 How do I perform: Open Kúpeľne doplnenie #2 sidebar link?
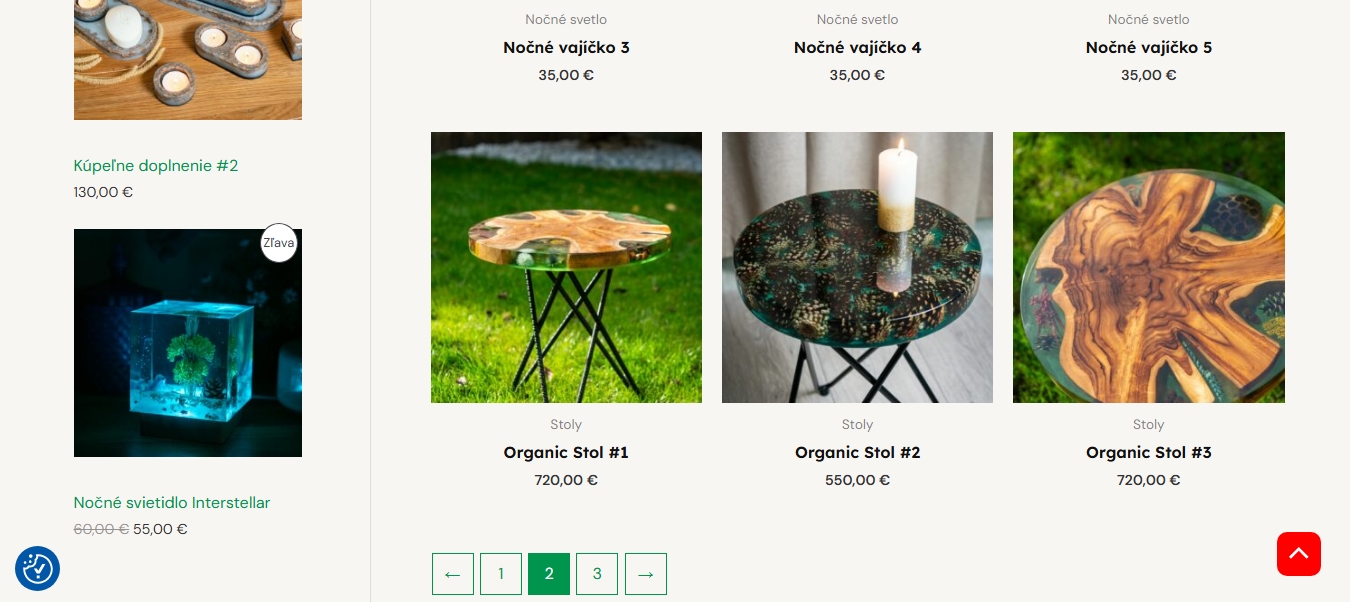[156, 166]
